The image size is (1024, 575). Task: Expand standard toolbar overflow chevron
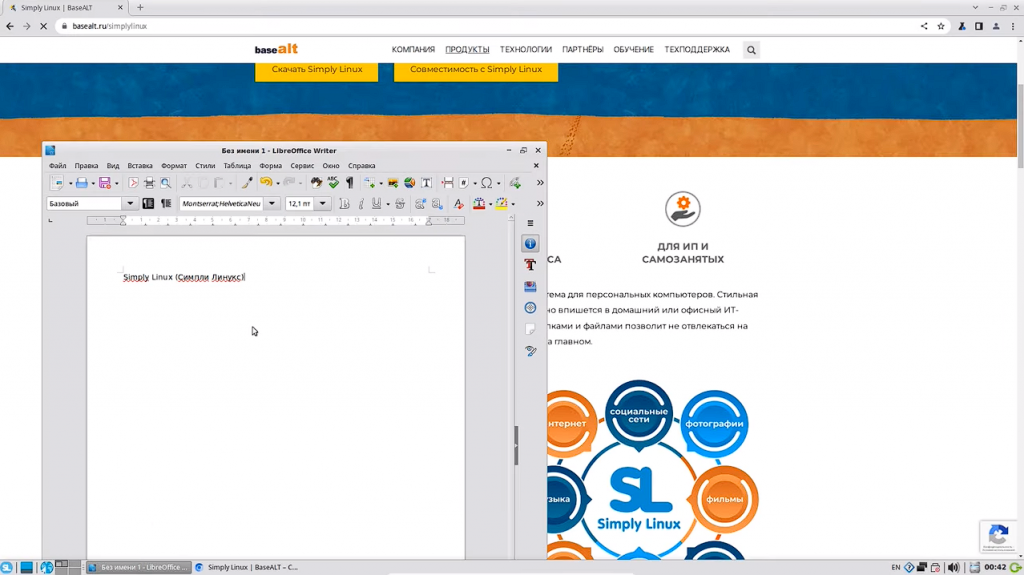pyautogui.click(x=540, y=183)
